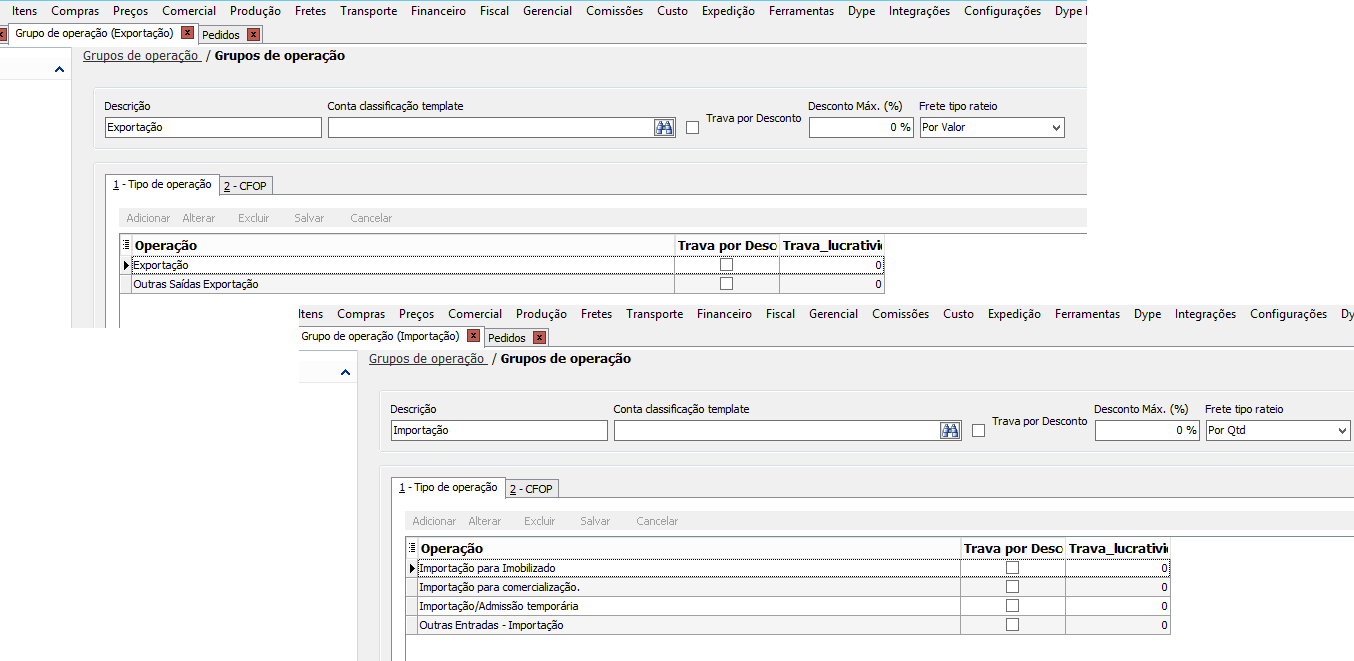Click Salvar button in Importação window
The image size is (1354, 661).
tap(595, 521)
